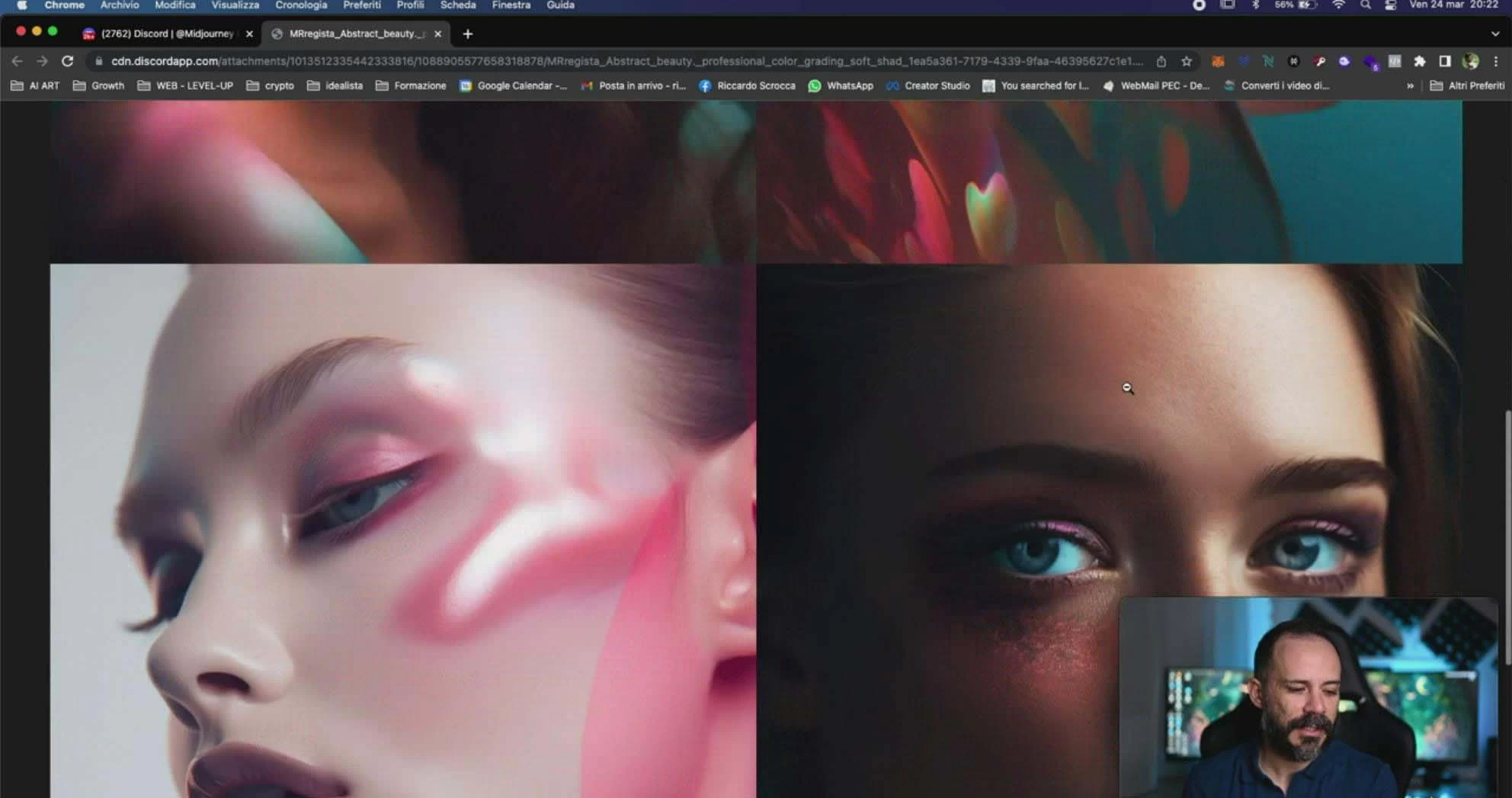Open the Cronologia menu
1512x798 pixels.
pos(300,5)
